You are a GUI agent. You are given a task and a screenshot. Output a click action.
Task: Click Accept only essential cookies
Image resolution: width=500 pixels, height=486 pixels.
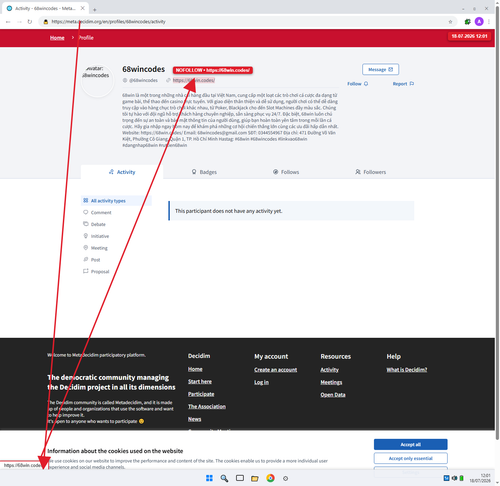tap(410, 458)
